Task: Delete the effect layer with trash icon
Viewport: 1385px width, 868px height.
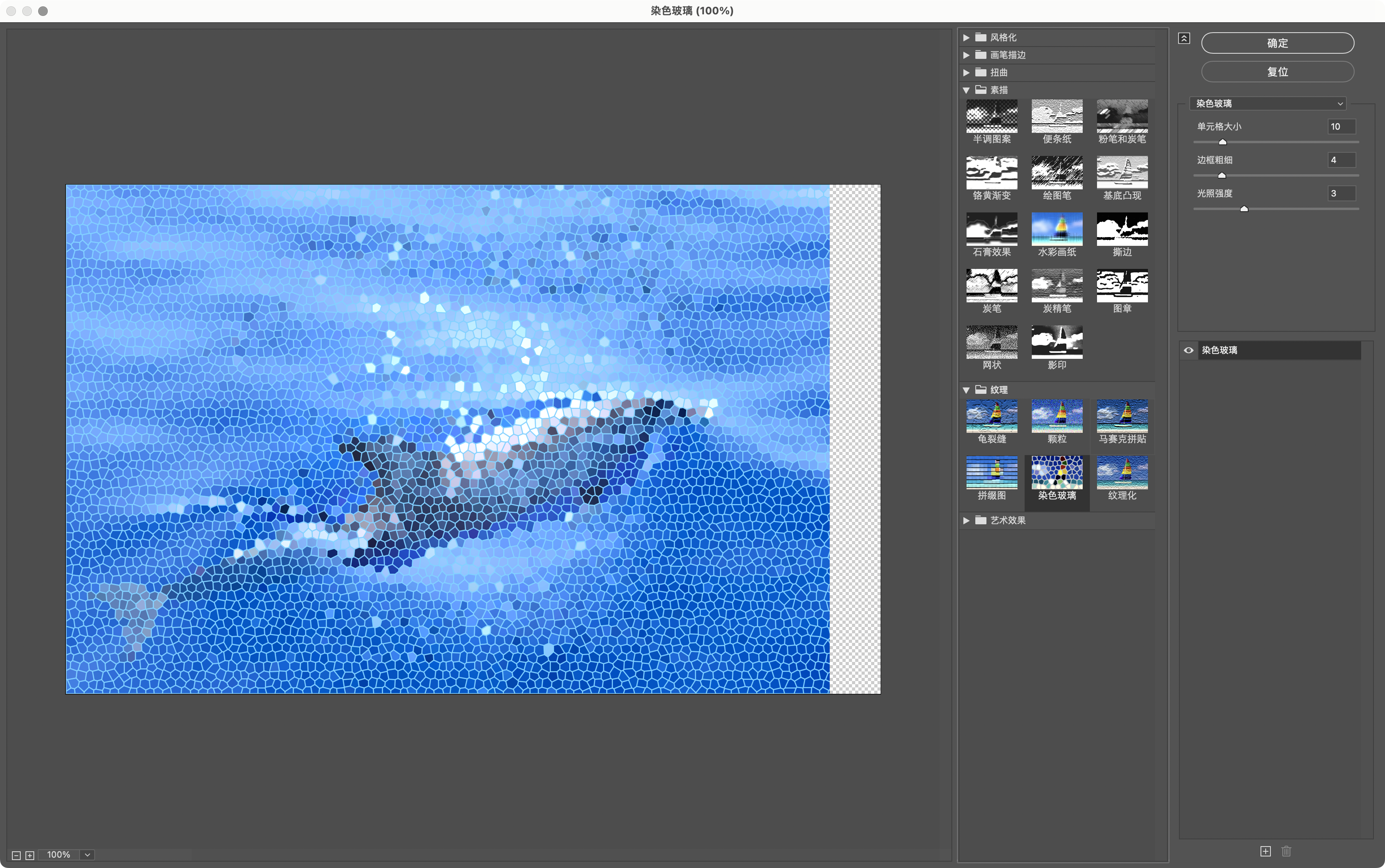Action: point(1286,851)
